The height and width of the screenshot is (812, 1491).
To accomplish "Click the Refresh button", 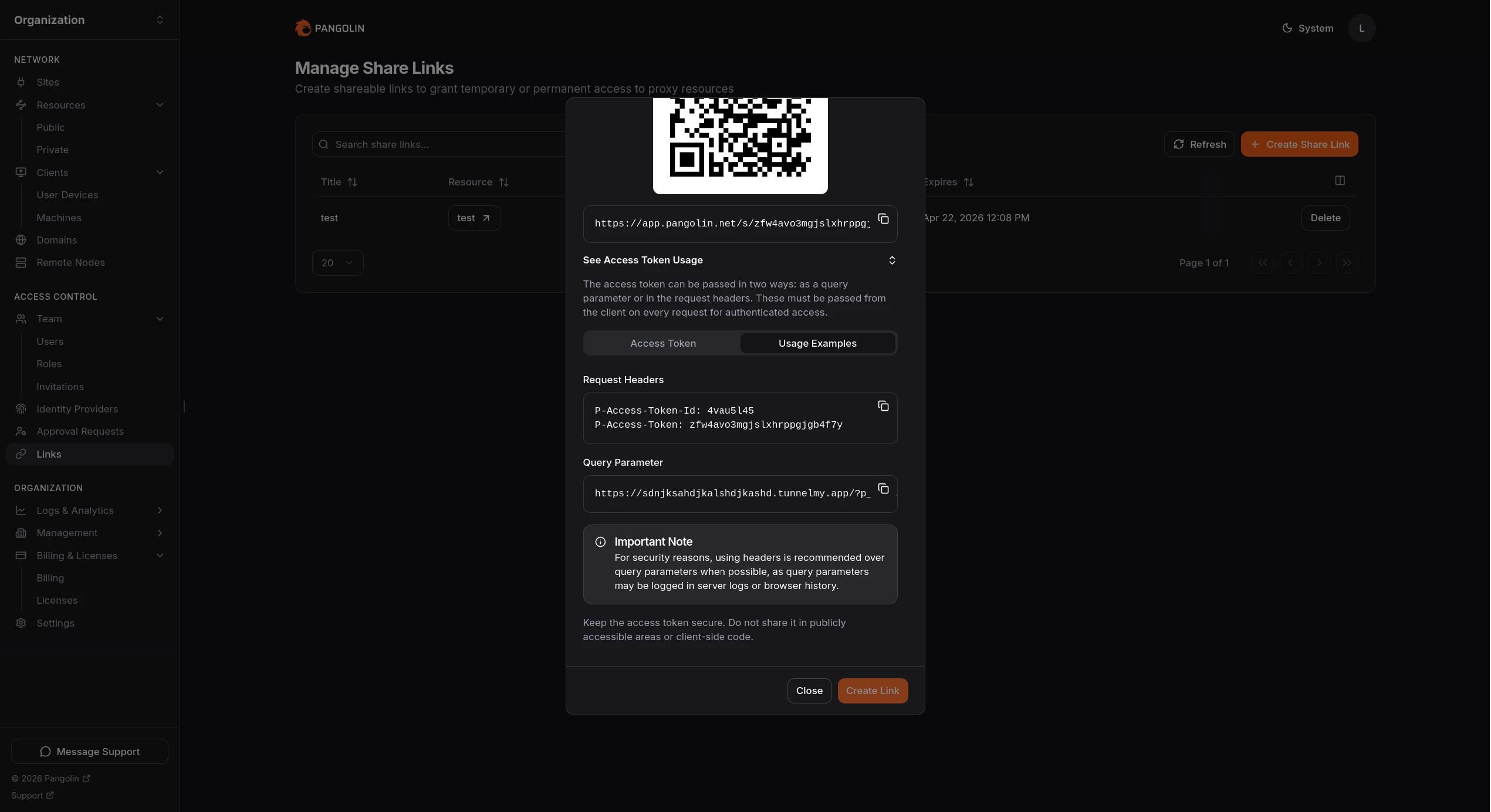I will [x=1199, y=144].
